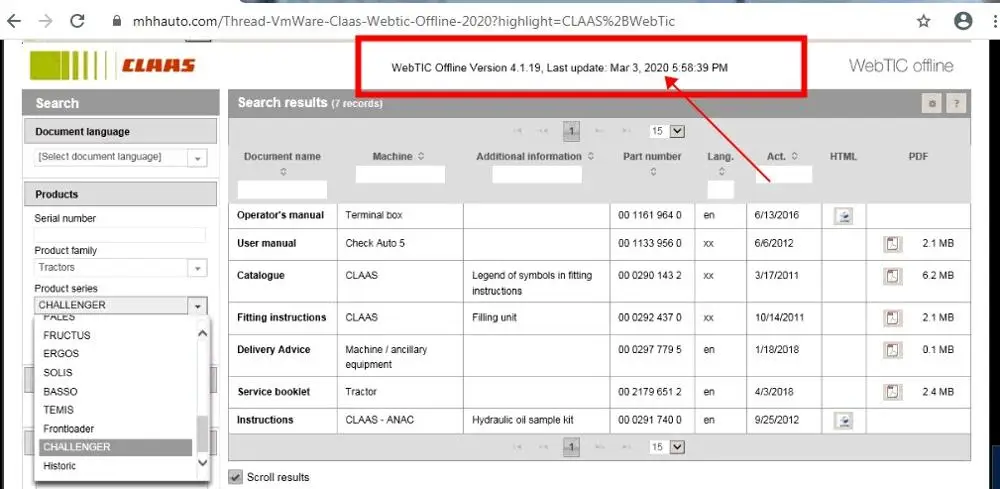Bookmark this page with the star icon
This screenshot has width=1000, height=489.
point(923,21)
